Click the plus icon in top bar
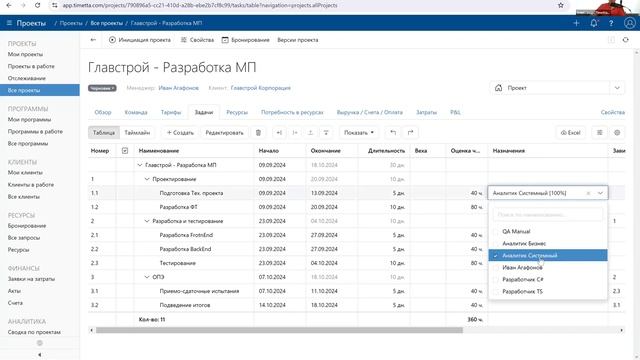This screenshot has width=640, height=360. coord(576,23)
